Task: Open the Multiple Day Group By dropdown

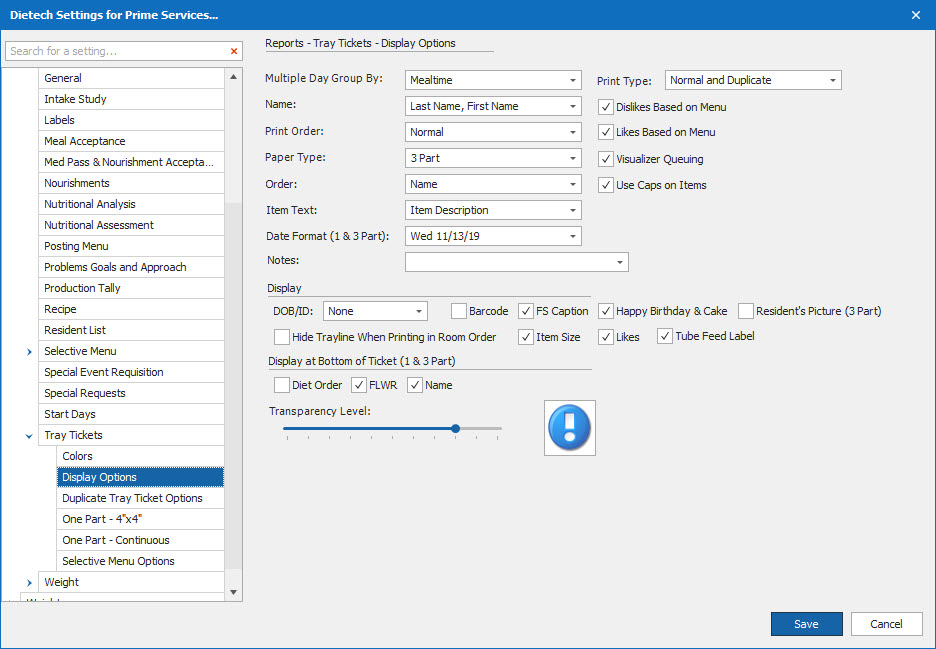Action: [493, 80]
